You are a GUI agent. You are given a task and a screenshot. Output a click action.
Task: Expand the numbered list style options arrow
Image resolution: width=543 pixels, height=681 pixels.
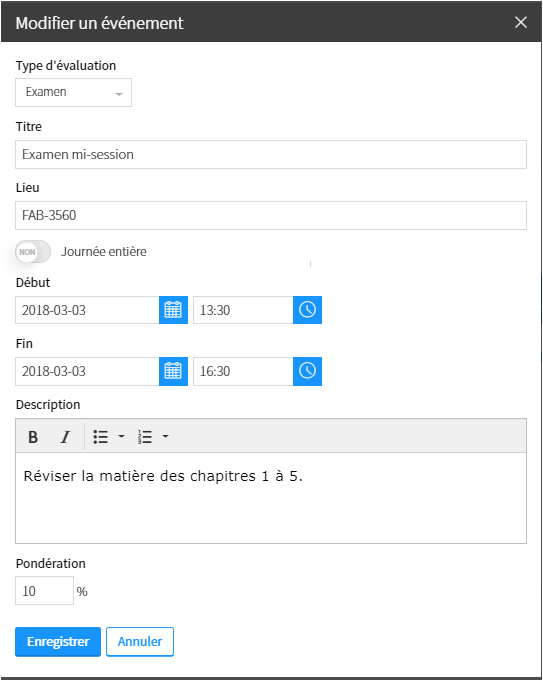[x=166, y=436]
